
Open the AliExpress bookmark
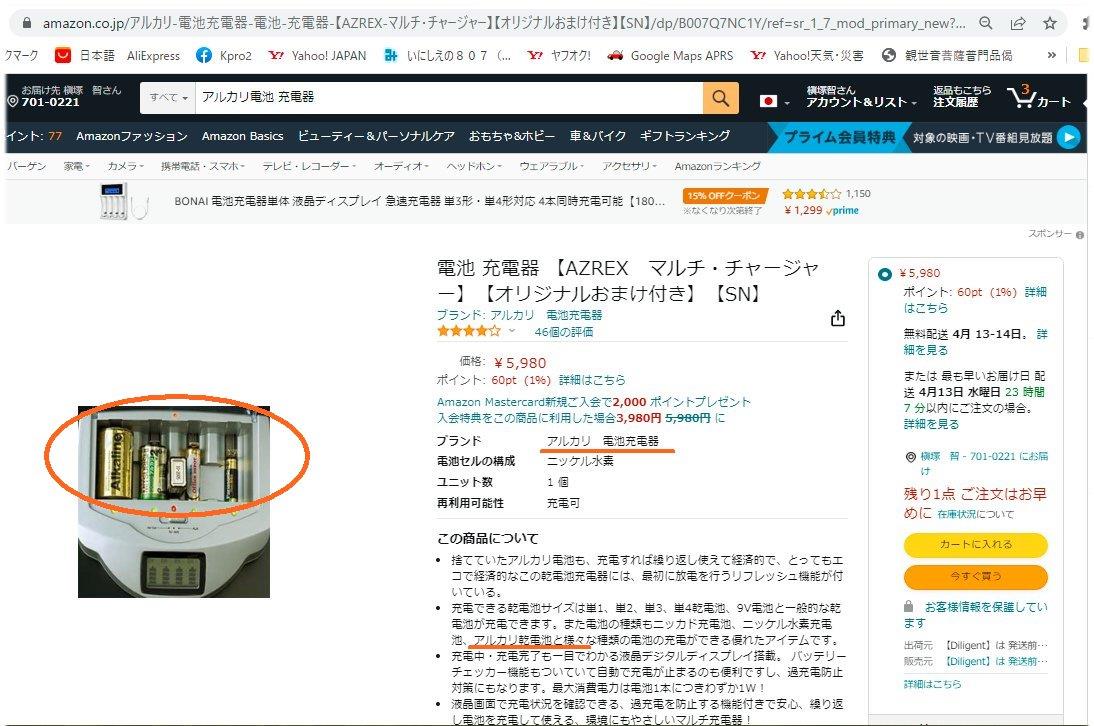click(153, 56)
